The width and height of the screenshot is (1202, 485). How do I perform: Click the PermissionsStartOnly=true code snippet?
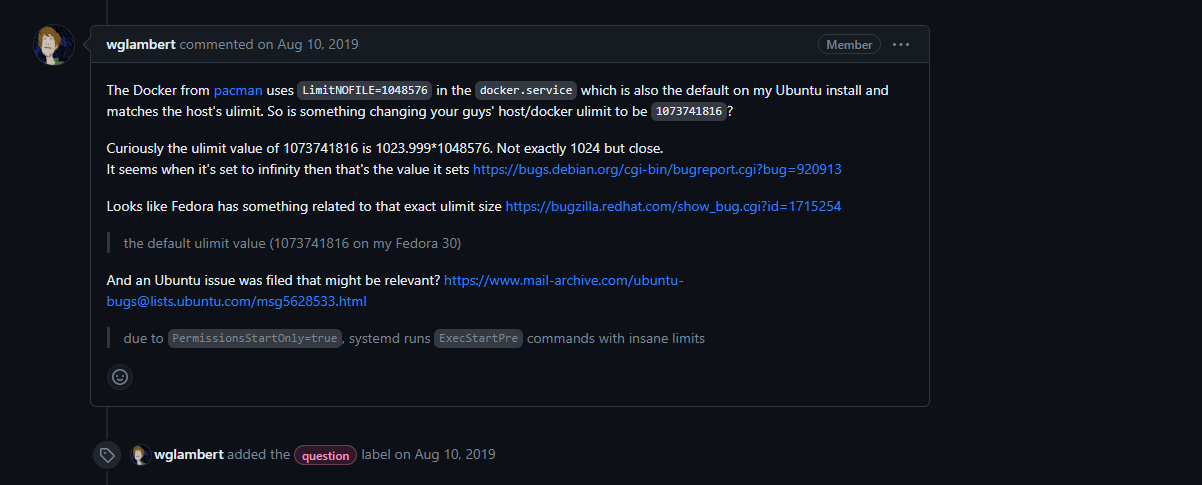tap(255, 338)
